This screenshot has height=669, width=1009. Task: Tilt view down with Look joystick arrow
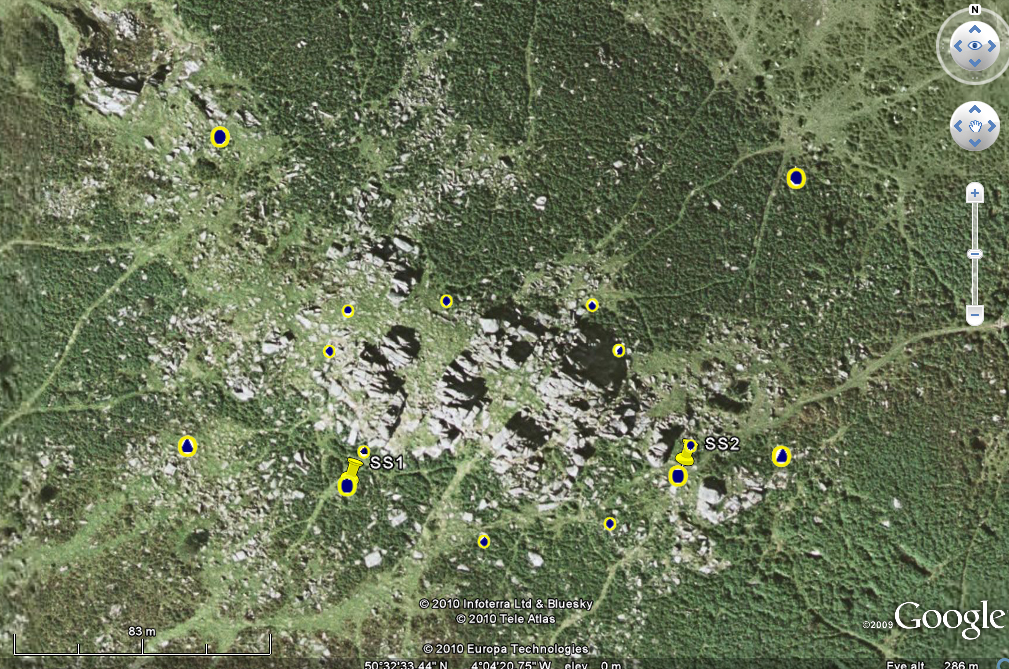tap(974, 64)
